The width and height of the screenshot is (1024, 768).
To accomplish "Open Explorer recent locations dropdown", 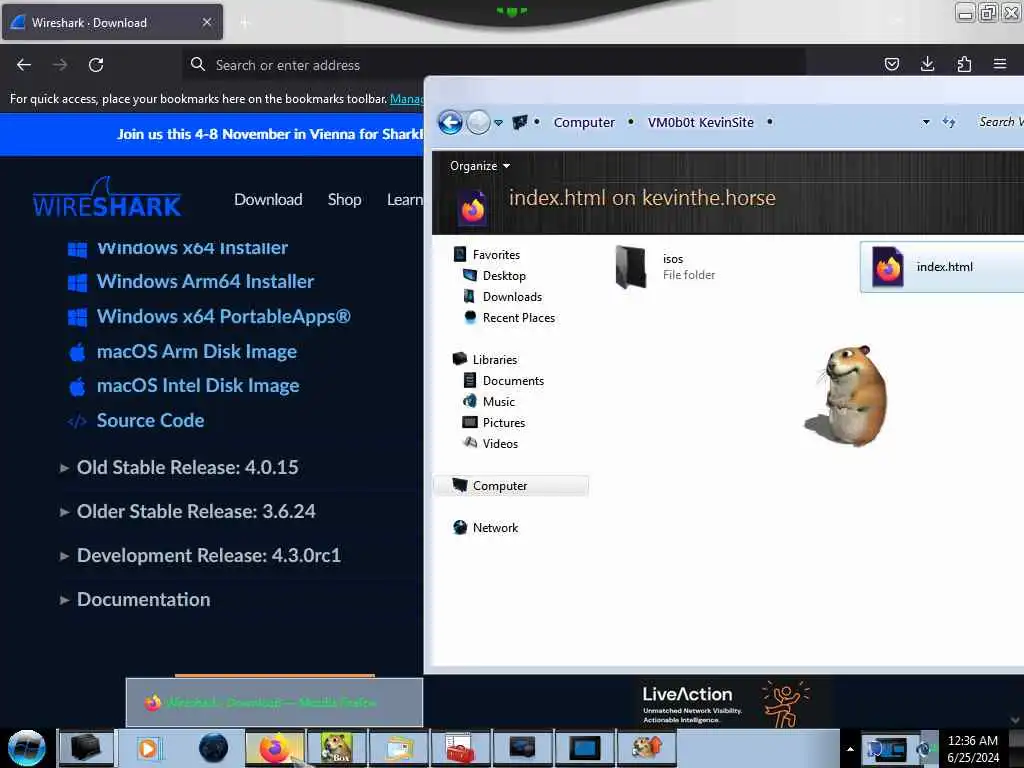I will click(498, 123).
